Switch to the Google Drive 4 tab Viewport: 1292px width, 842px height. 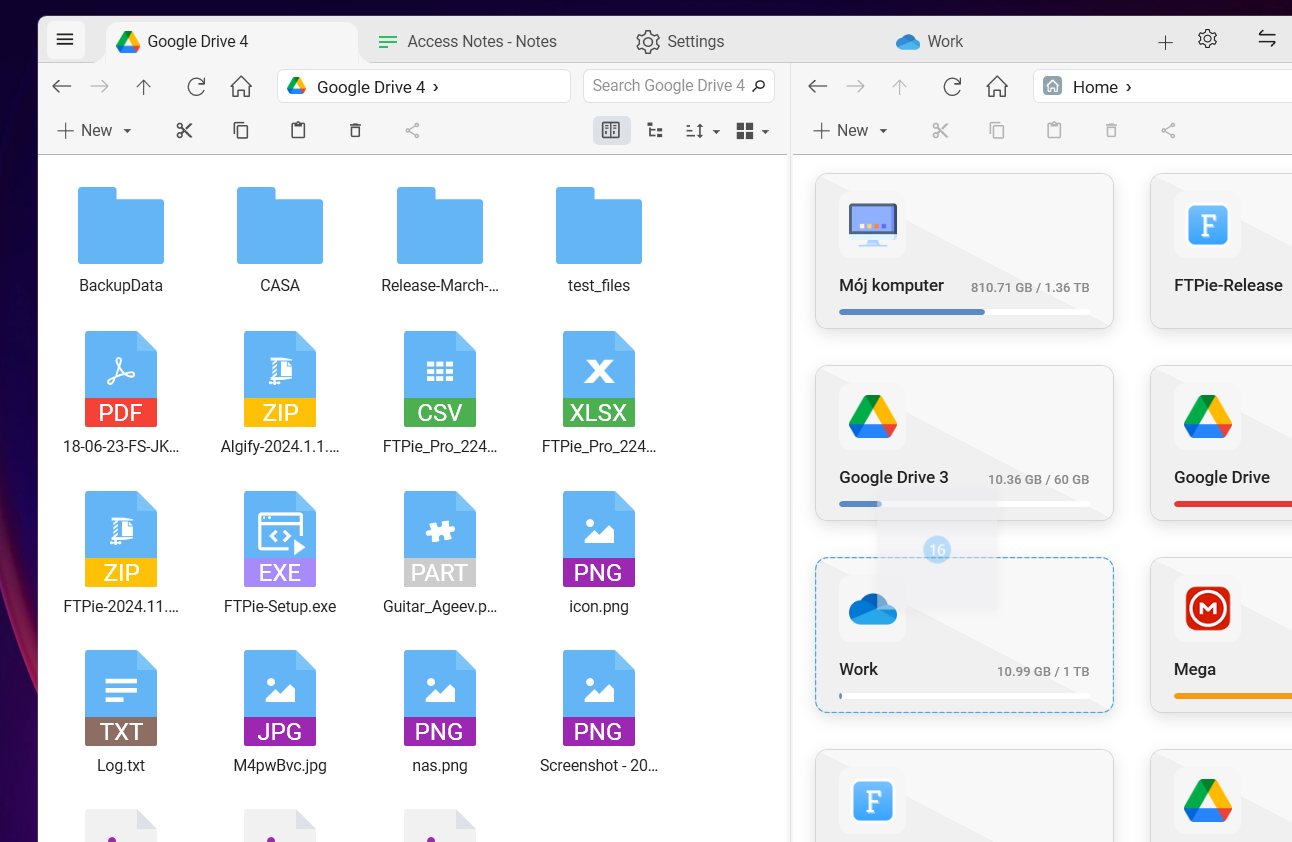(231, 41)
